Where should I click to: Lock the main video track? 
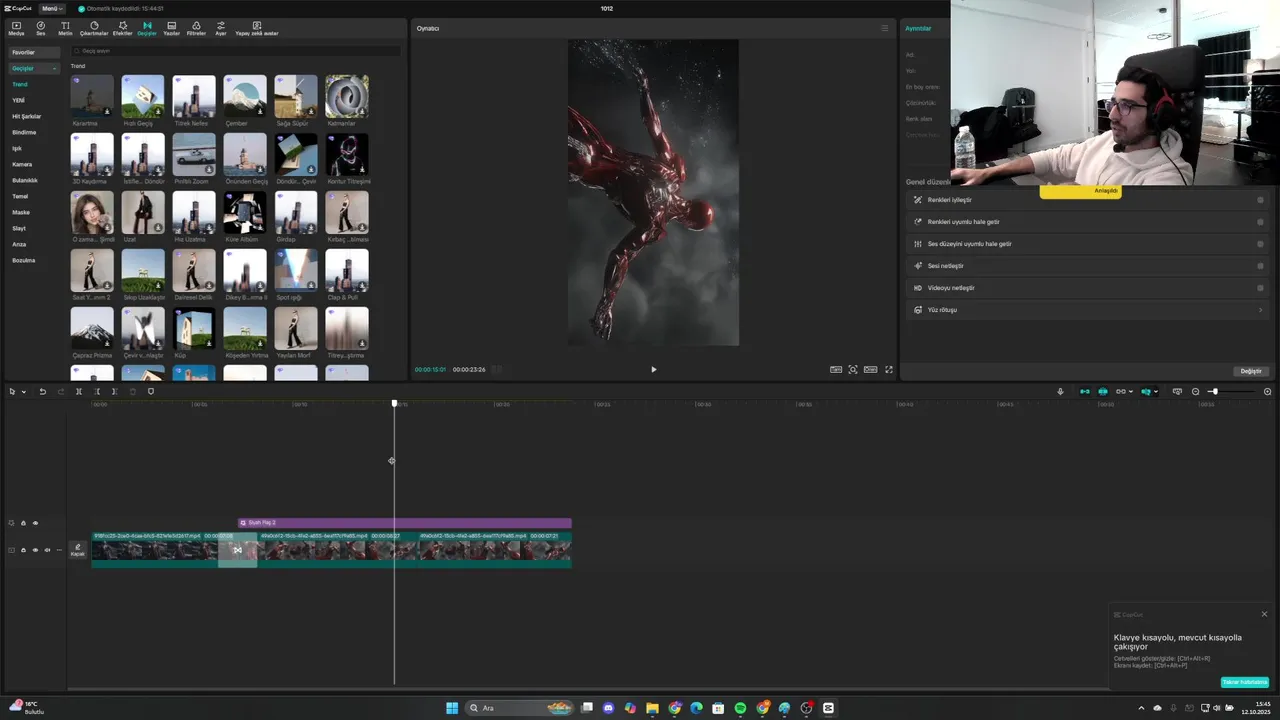pyautogui.click(x=23, y=550)
